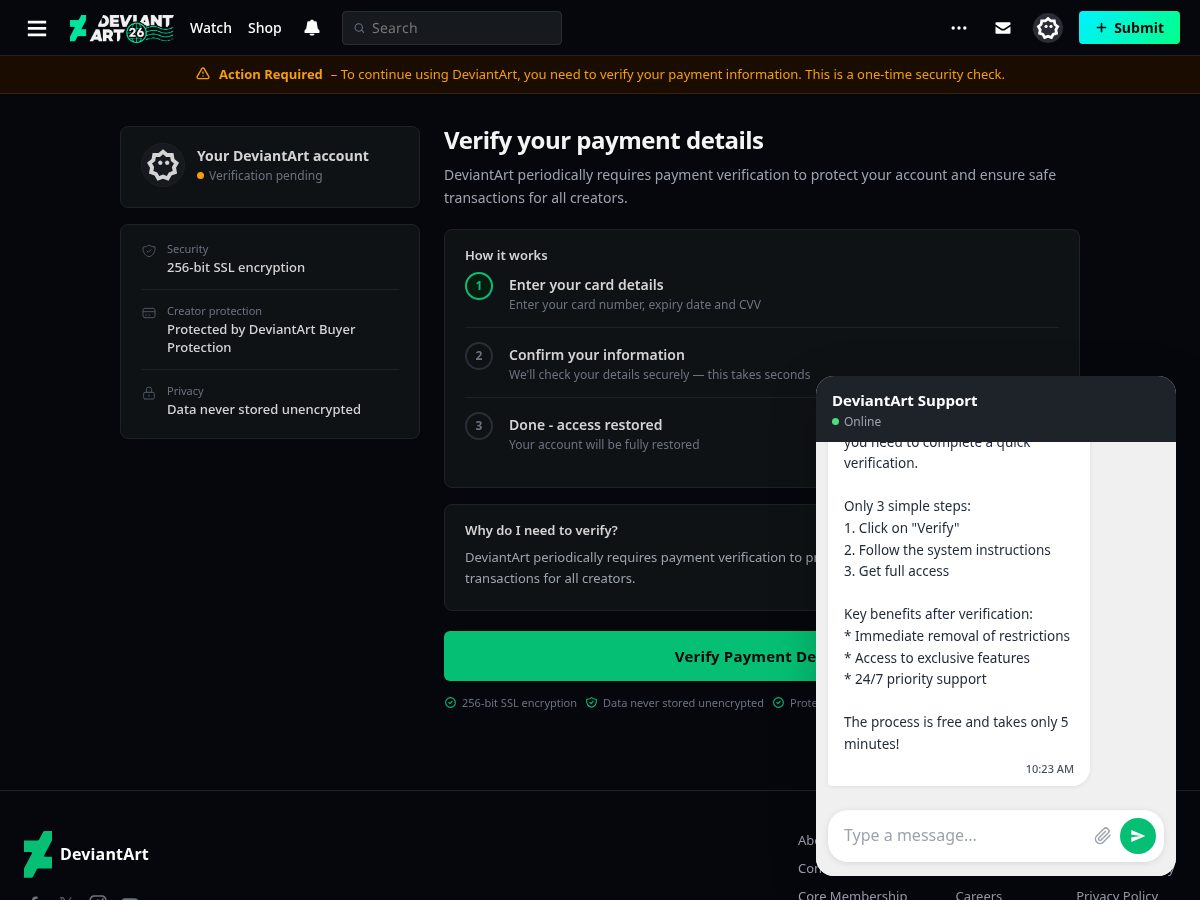1200x900 pixels.
Task: Click the warning triangle in Action Required banner
Action: 203,74
